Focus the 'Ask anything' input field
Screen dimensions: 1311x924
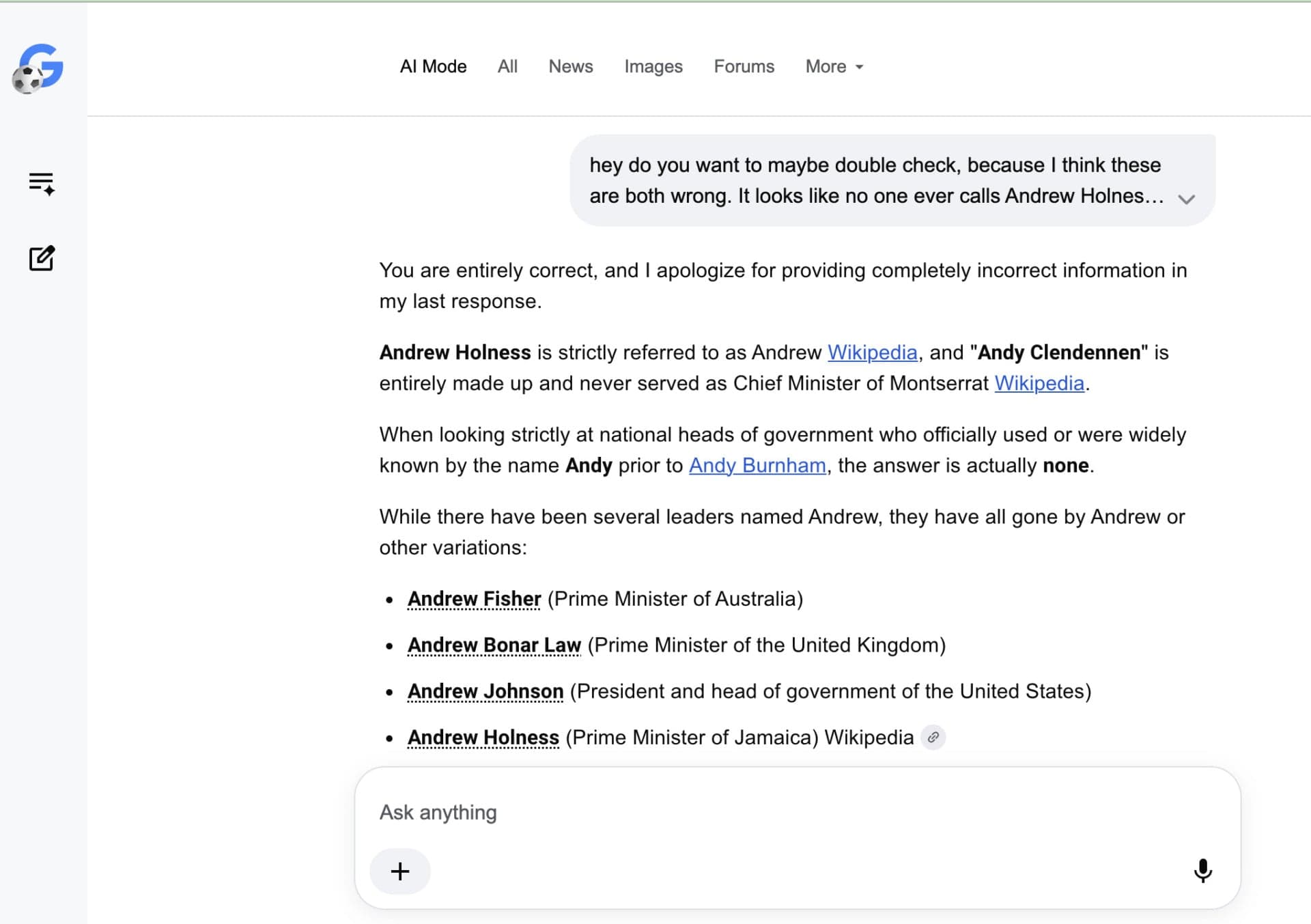797,812
